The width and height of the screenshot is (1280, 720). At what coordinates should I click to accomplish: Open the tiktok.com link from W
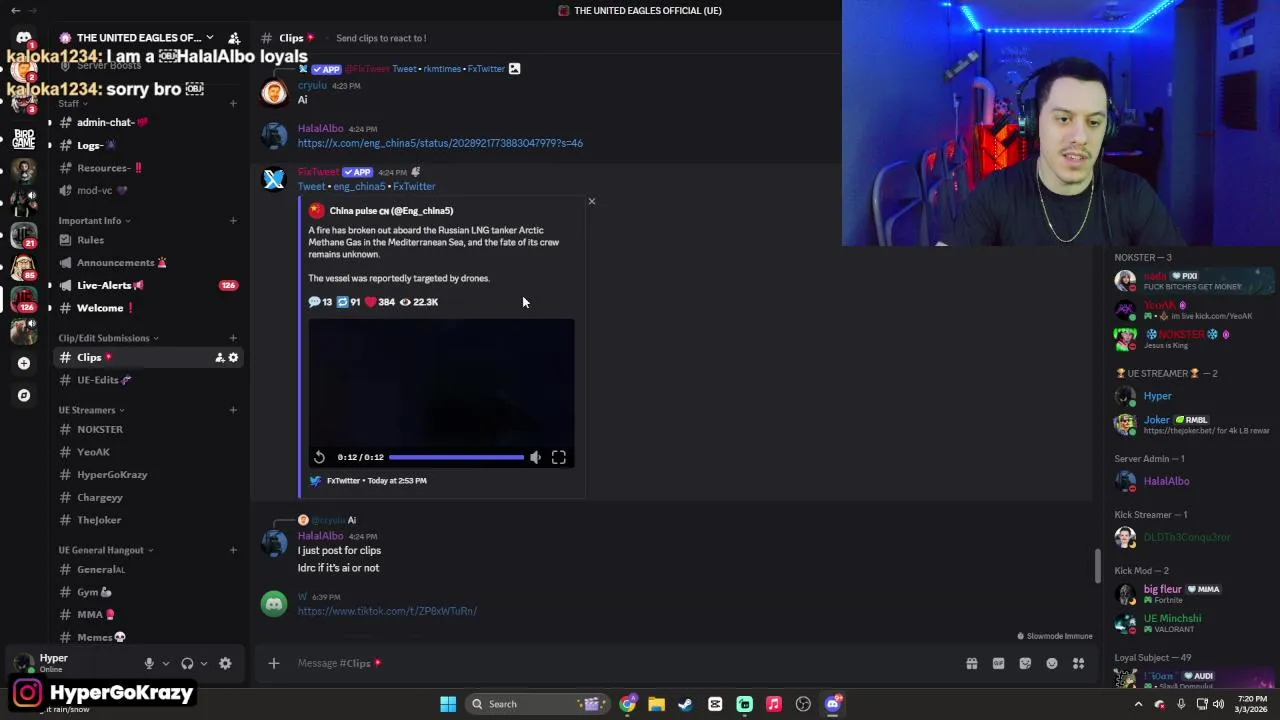387,611
